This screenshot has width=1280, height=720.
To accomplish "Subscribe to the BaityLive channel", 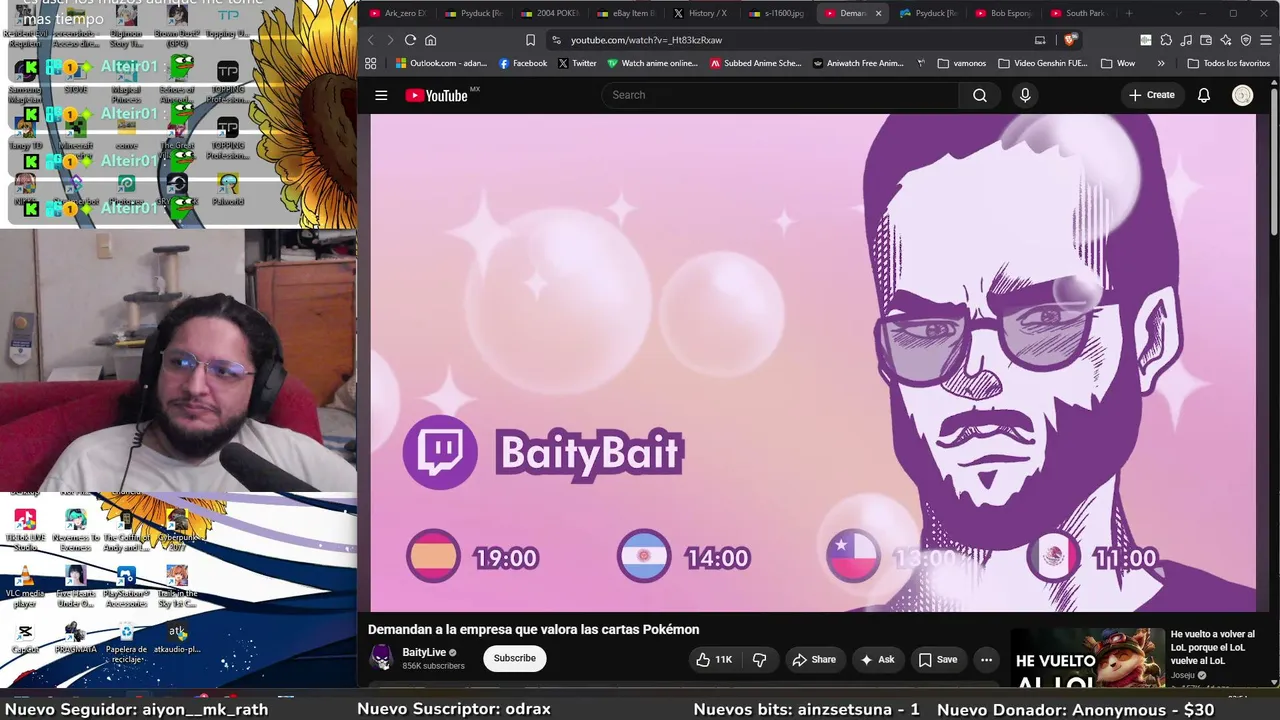I will pos(515,658).
